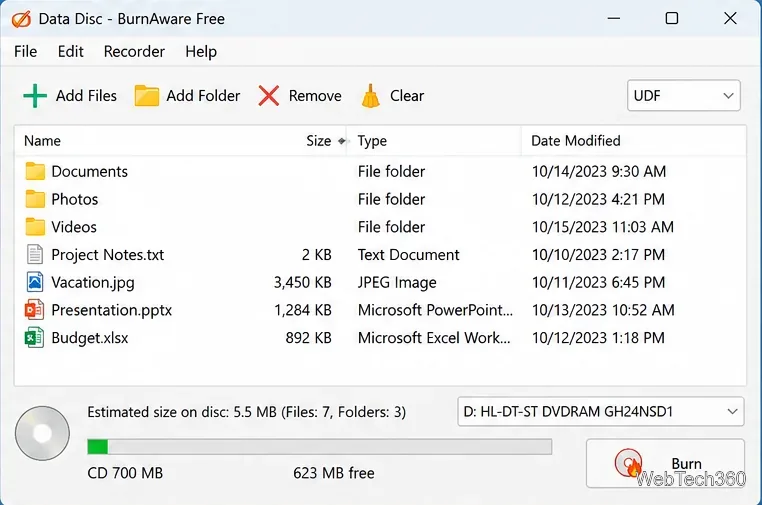762x505 pixels.
Task: Expand the D: HL-DT-ST DVDRAM drive dropdown
Action: click(601, 412)
